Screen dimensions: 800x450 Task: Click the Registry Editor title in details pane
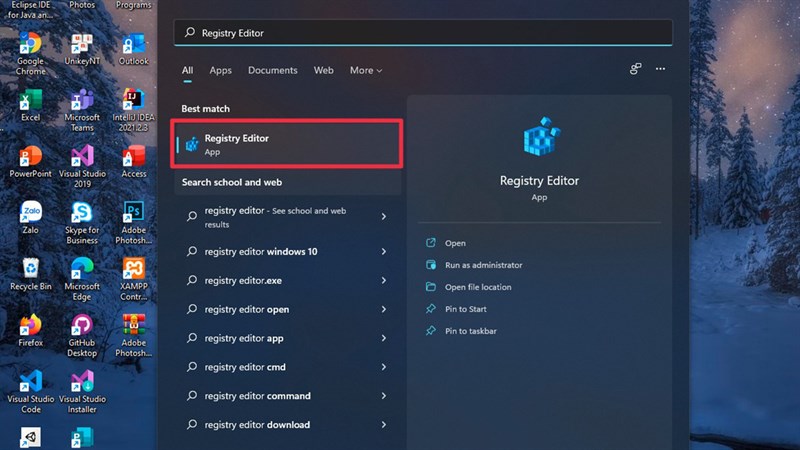pyautogui.click(x=539, y=181)
